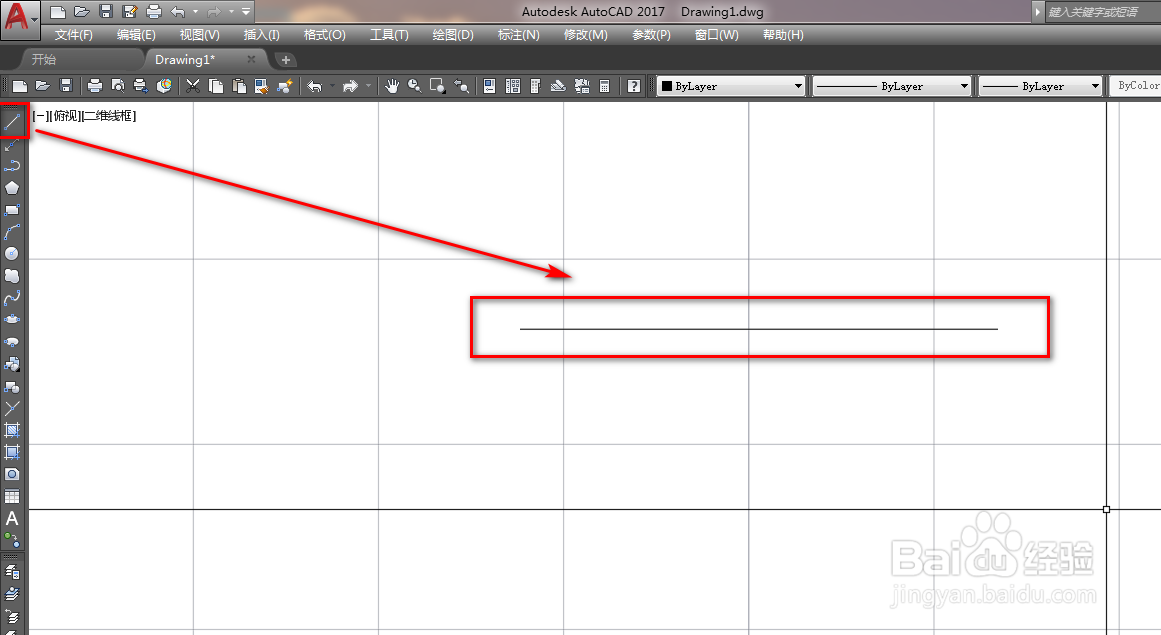
Task: Select the Polygon tool
Action: pos(12,188)
